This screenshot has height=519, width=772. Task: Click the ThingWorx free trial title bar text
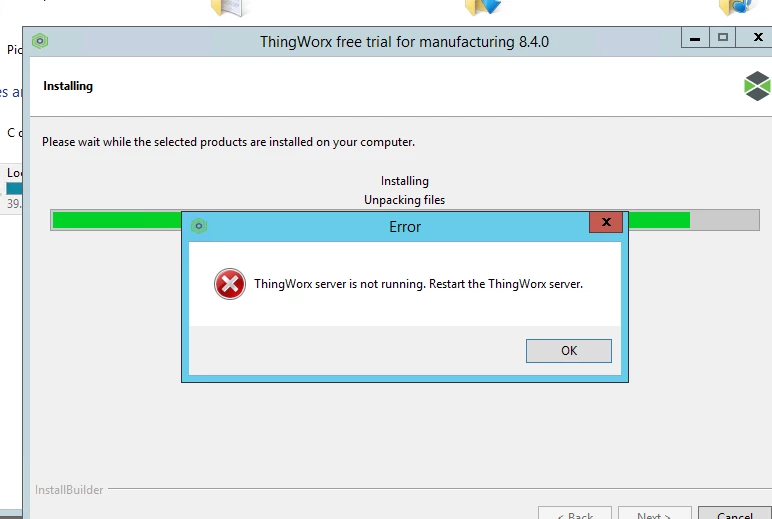click(404, 42)
